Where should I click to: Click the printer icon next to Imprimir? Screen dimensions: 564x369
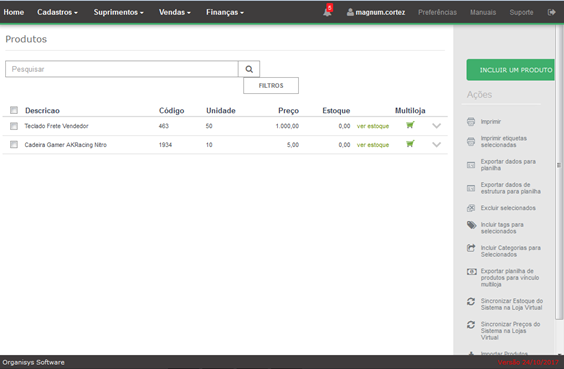coord(471,122)
